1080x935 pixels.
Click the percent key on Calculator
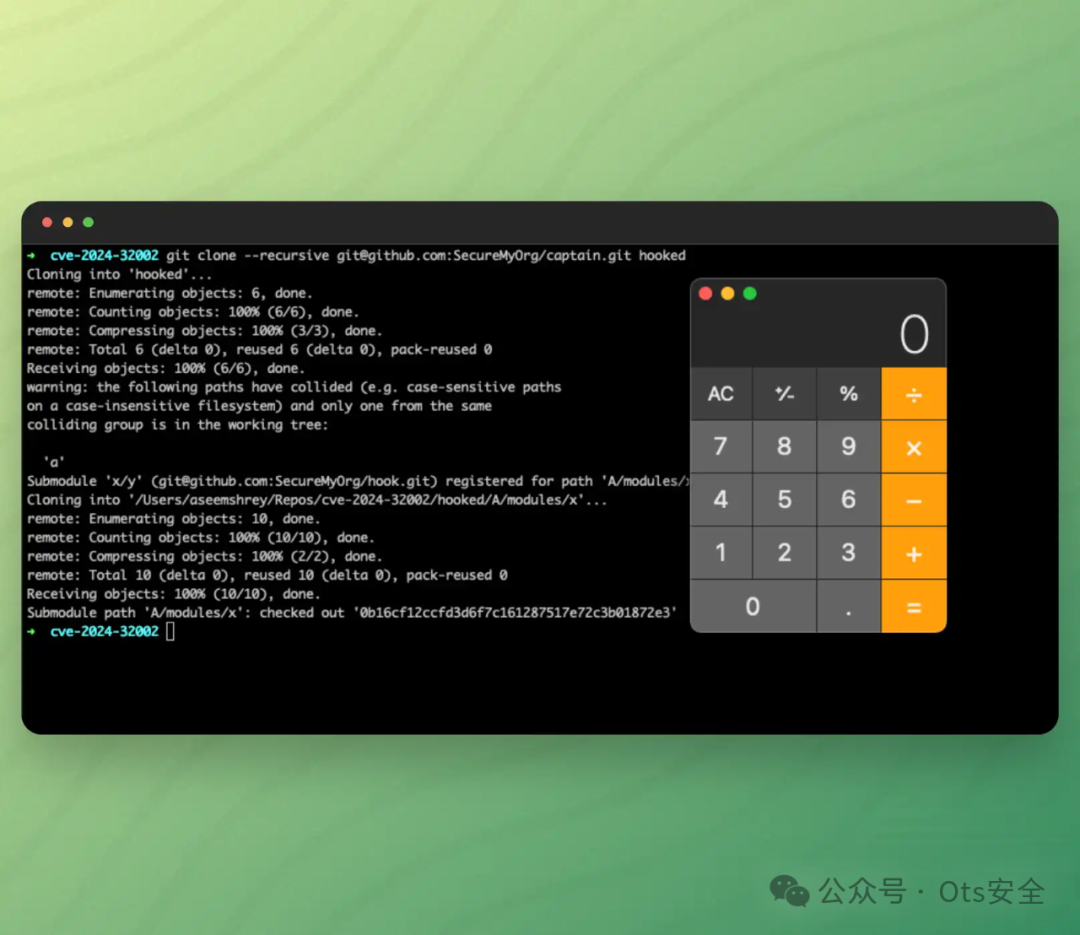click(x=849, y=394)
